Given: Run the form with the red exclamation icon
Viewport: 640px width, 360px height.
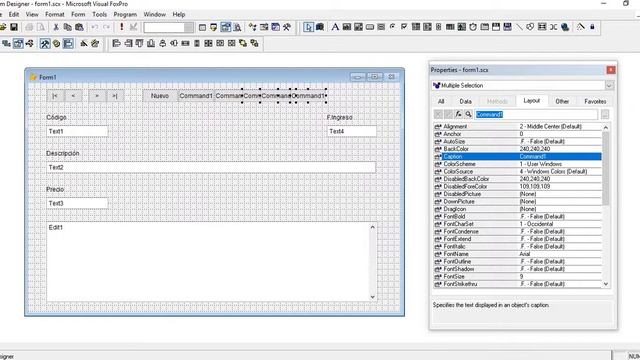Looking at the screenshot, I should (121, 27).
